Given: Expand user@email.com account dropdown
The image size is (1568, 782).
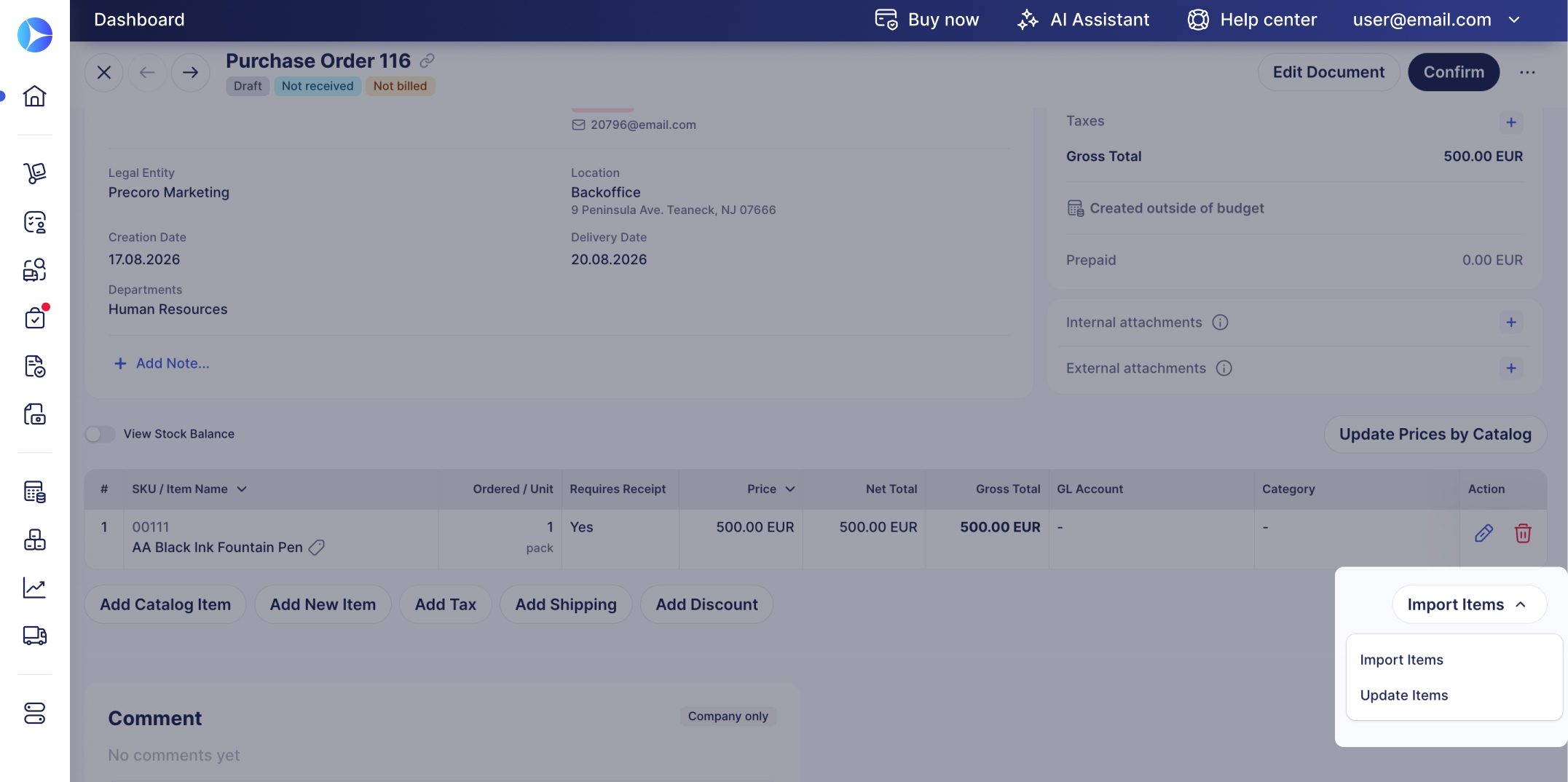Looking at the screenshot, I should 1515,20.
